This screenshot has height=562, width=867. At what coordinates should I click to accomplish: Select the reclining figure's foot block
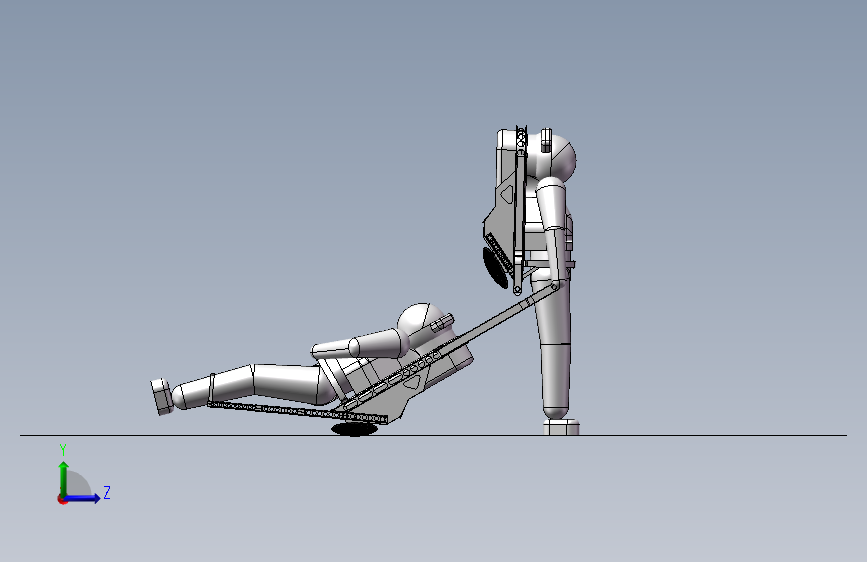pyautogui.click(x=161, y=396)
